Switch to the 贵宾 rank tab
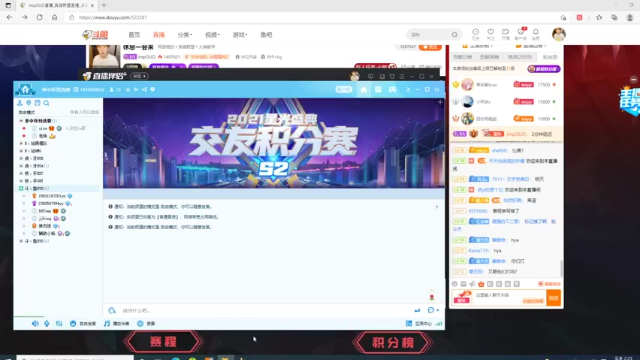640x360 pixels. click(x=520, y=57)
